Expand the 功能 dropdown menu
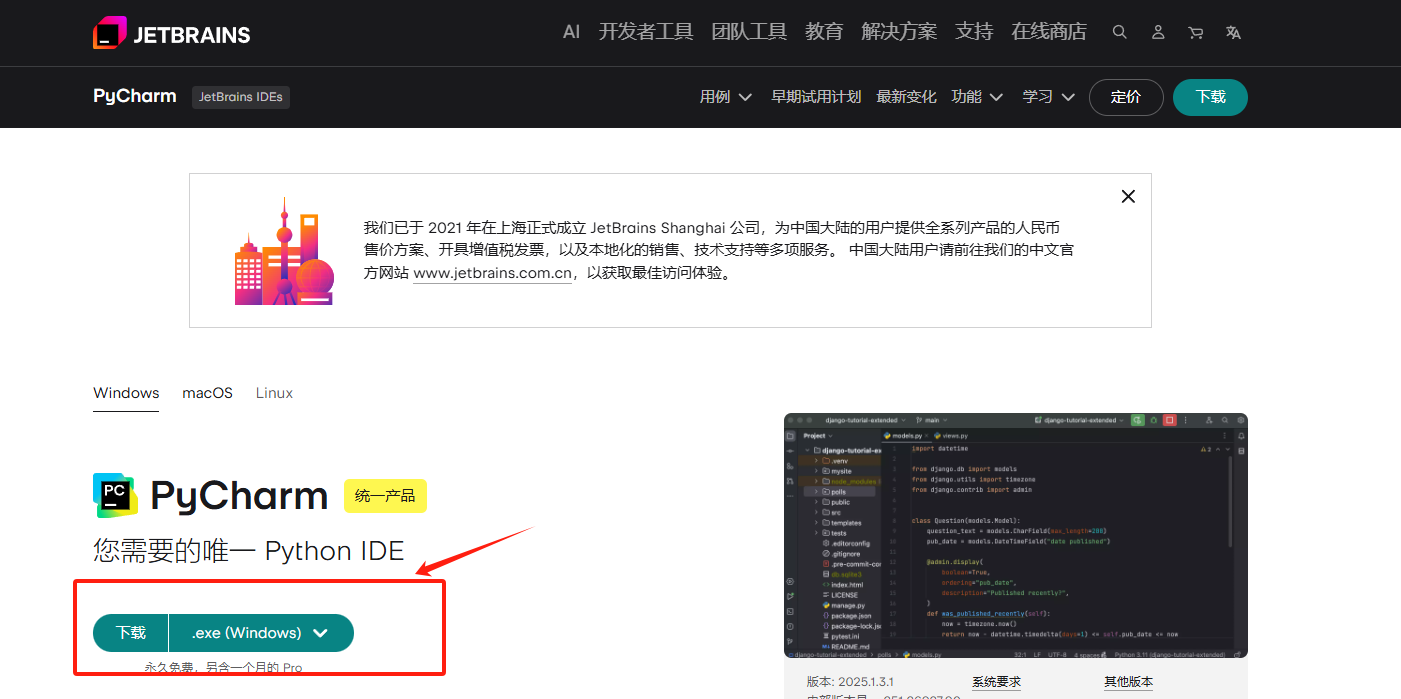Screen dimensions: 1401x699 (x=976, y=96)
